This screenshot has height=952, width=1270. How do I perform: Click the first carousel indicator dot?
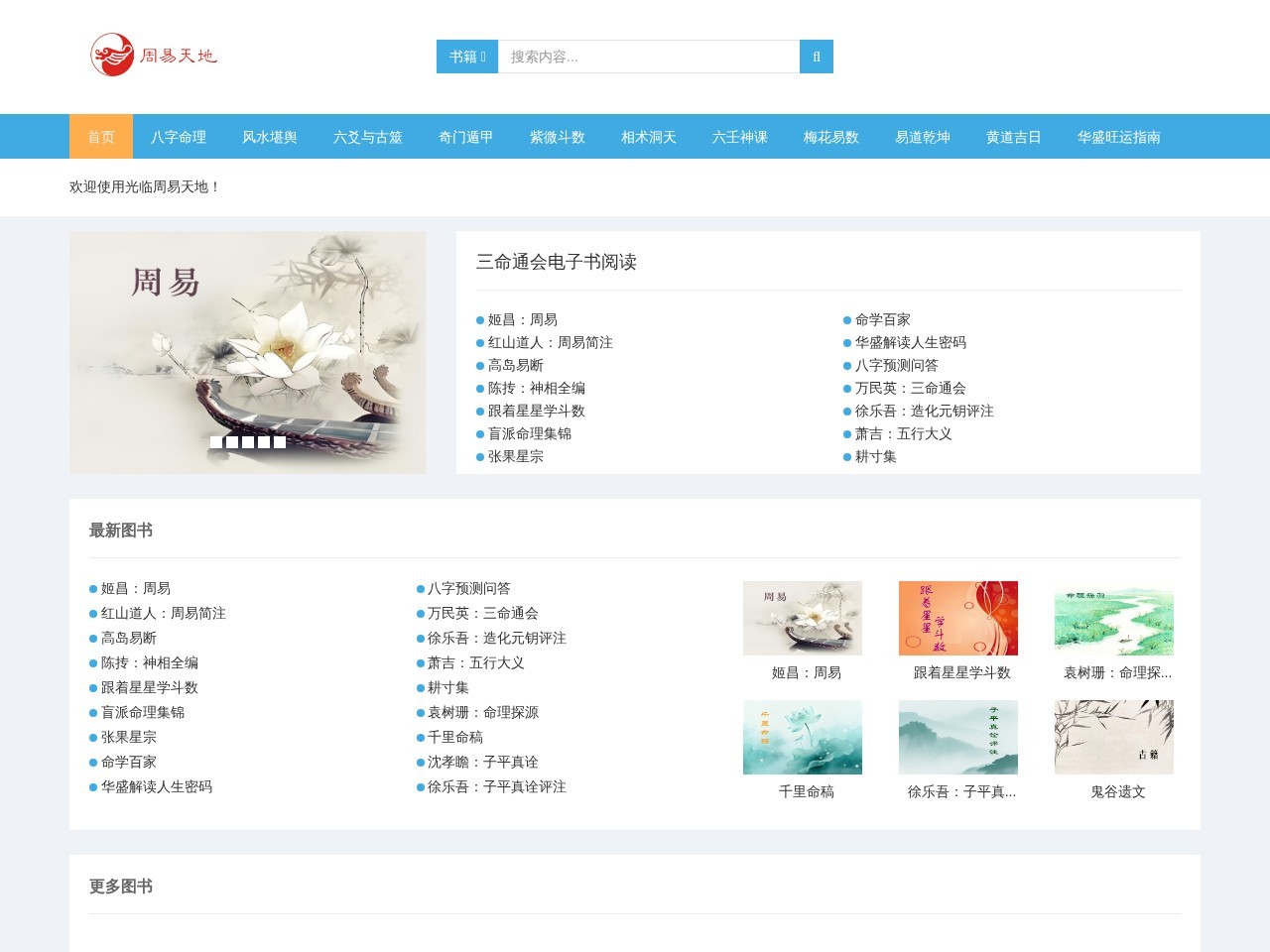pos(216,442)
